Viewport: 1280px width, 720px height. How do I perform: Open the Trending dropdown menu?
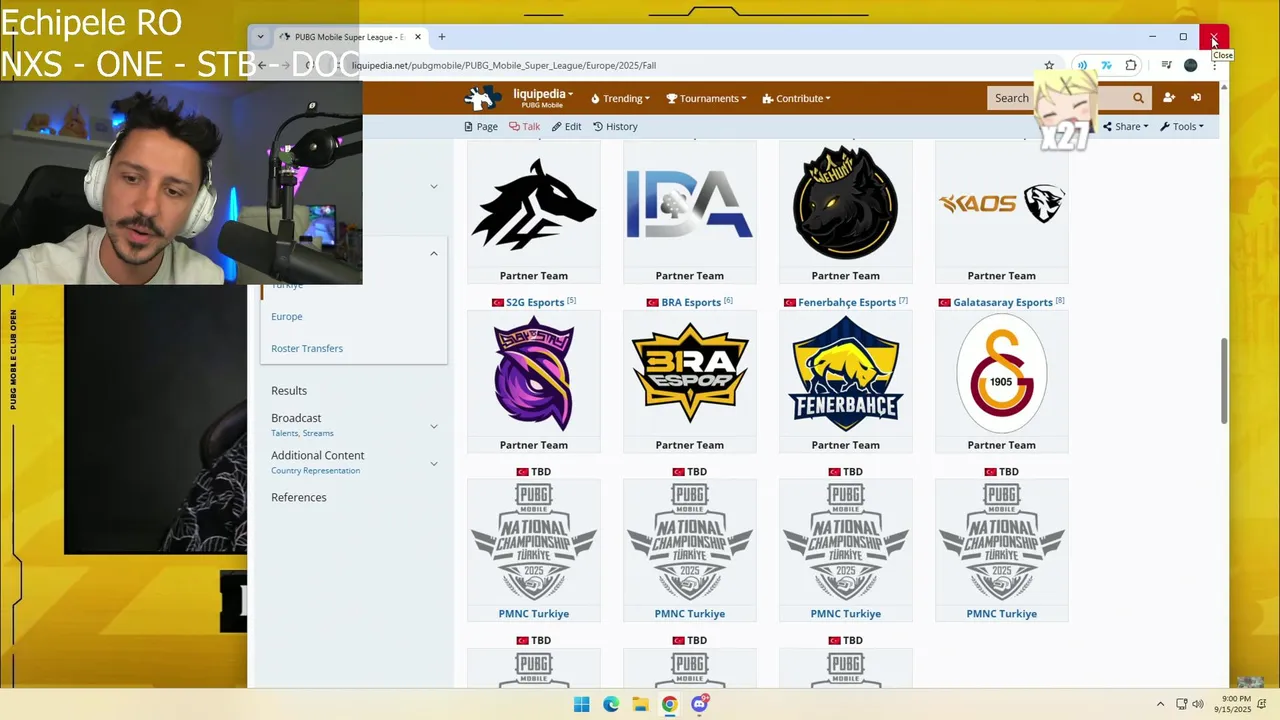pos(620,98)
